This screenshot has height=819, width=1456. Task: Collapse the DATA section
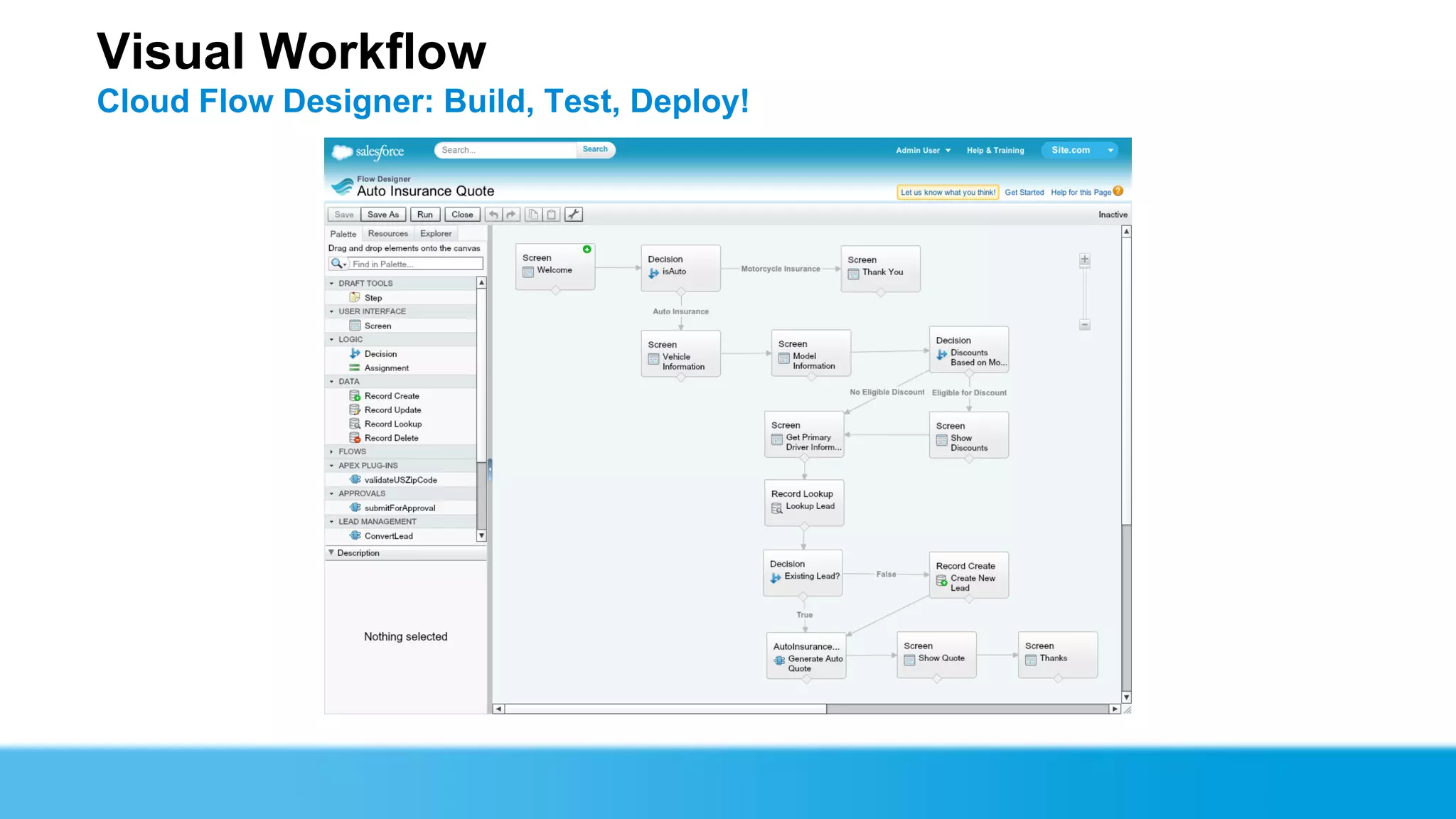coord(331,382)
